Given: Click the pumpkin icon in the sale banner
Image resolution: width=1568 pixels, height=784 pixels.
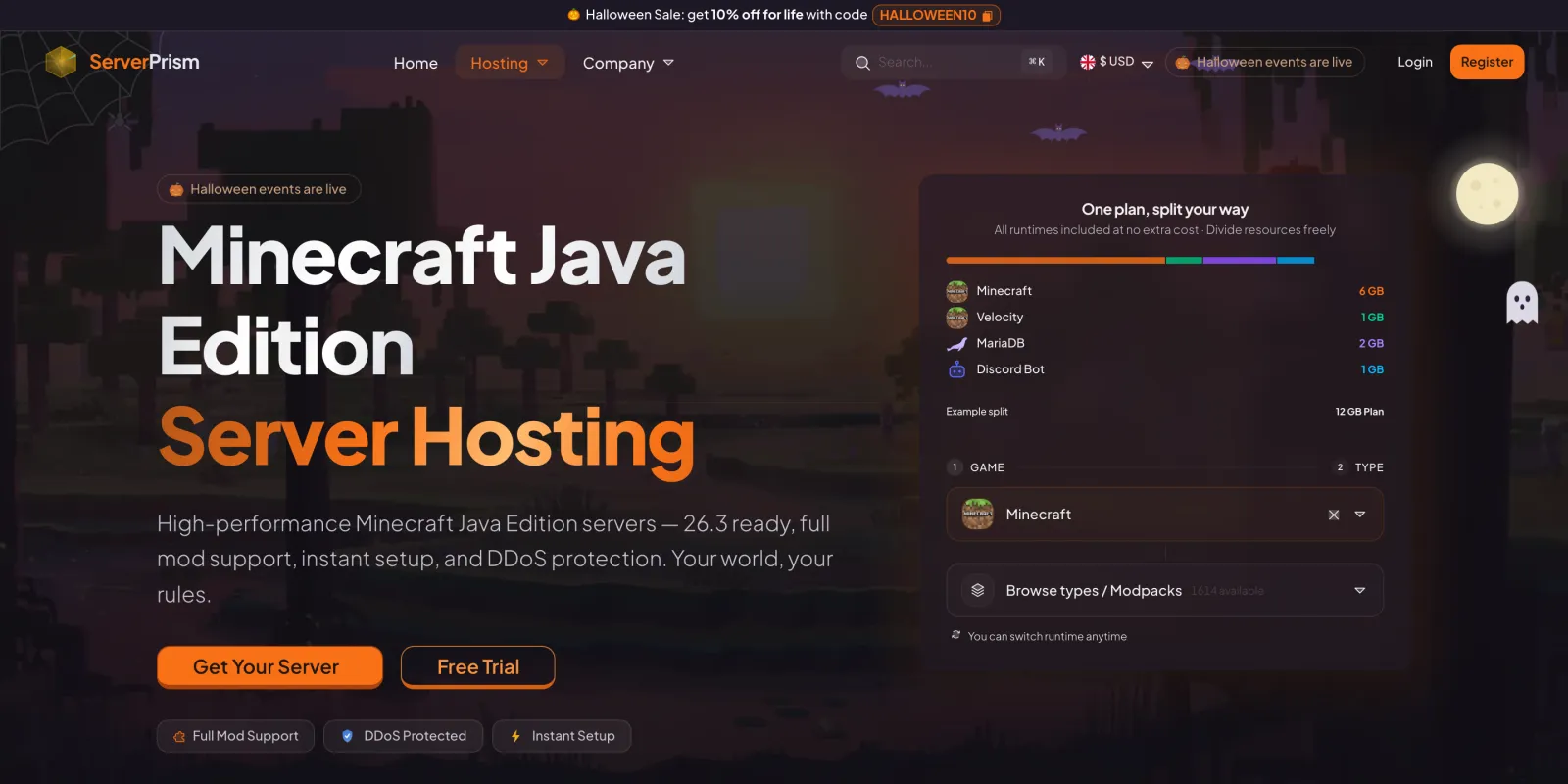Looking at the screenshot, I should coord(574,15).
